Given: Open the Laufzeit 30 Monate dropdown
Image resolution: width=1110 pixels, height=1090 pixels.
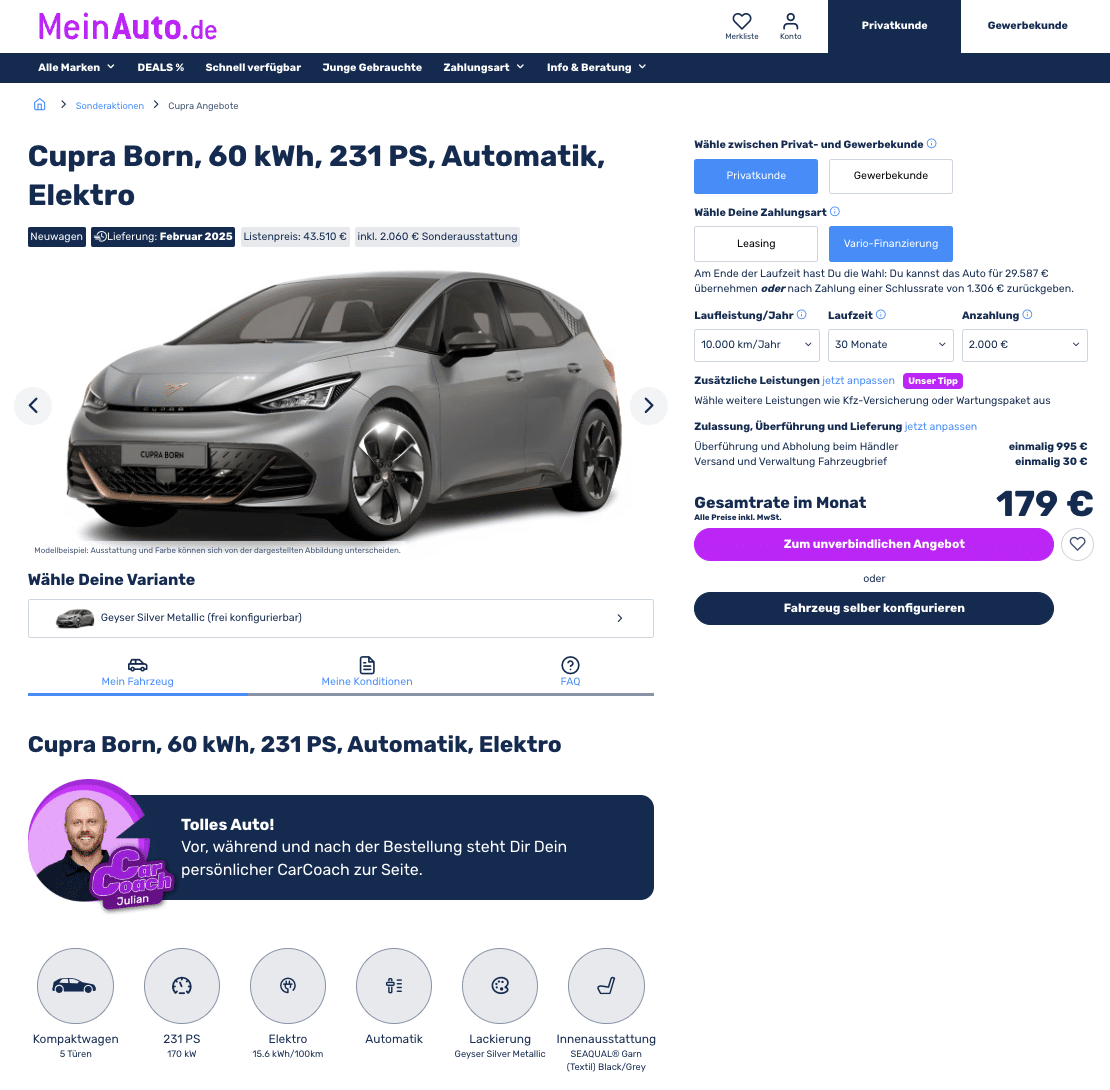Looking at the screenshot, I should pos(890,345).
